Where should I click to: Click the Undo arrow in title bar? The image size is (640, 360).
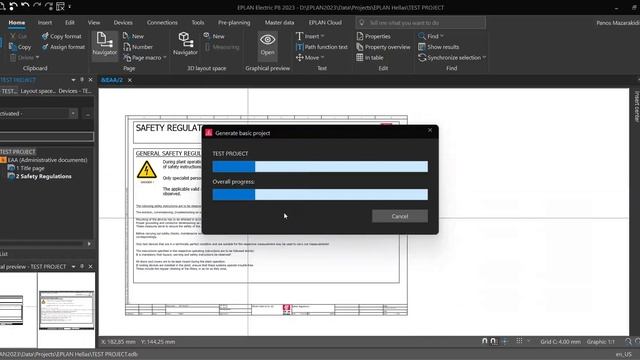coord(25,6)
